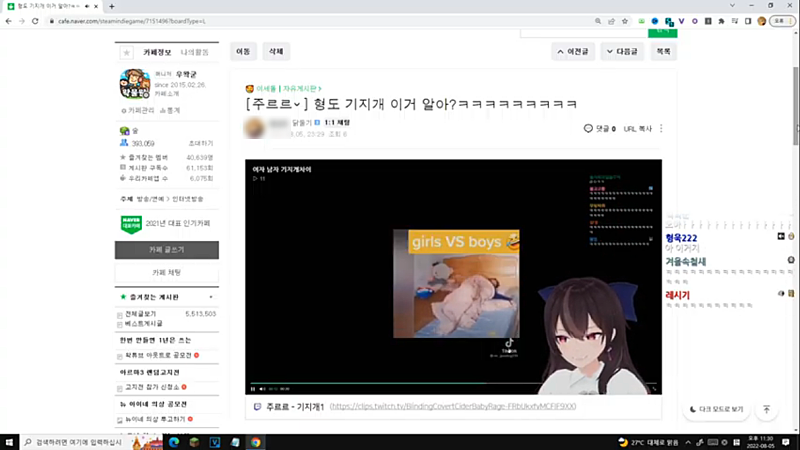Bookmark this page with the star icon
This screenshot has width=800, height=450.
tap(625, 21)
